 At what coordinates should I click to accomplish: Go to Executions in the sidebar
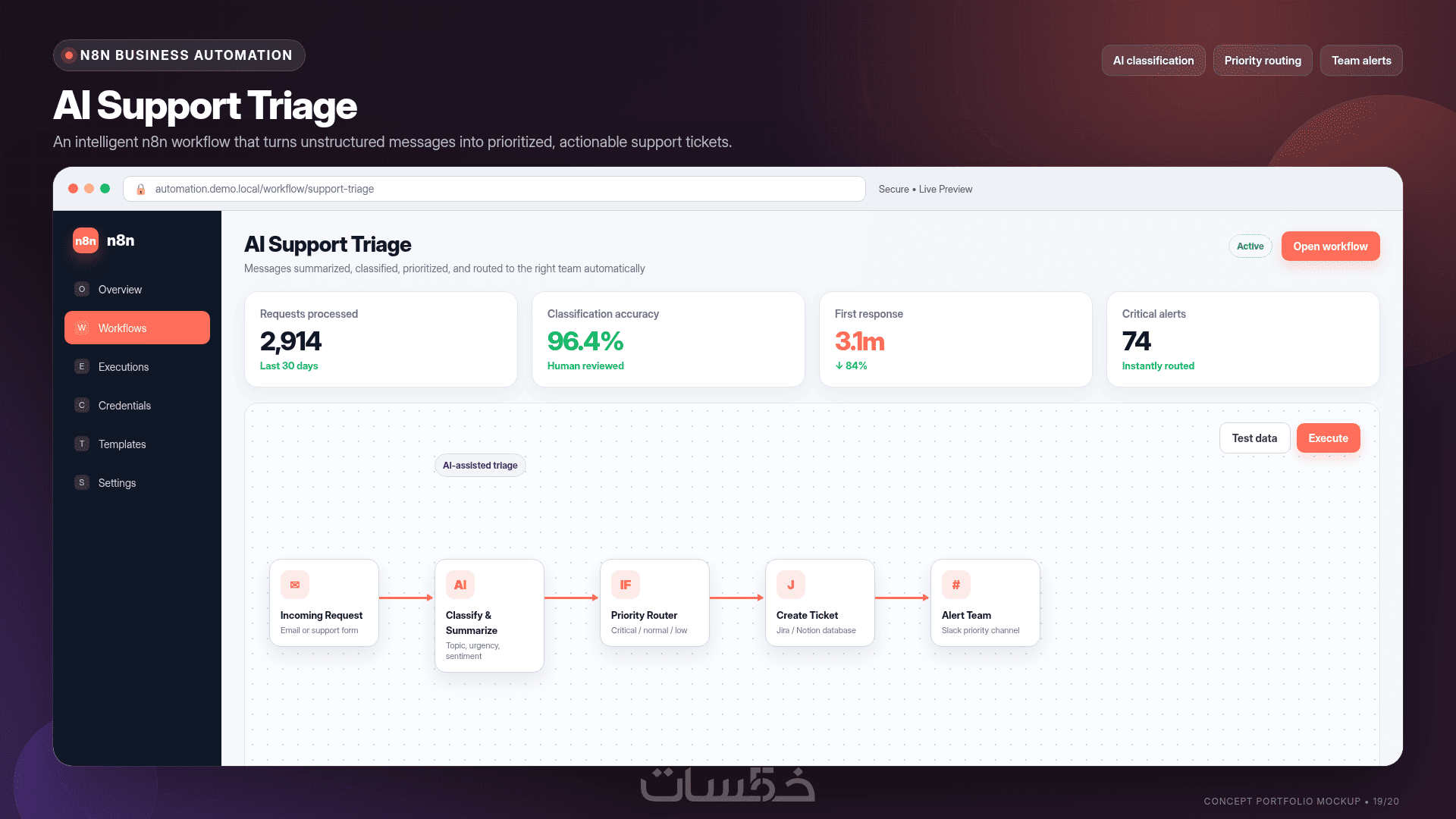pyautogui.click(x=137, y=366)
